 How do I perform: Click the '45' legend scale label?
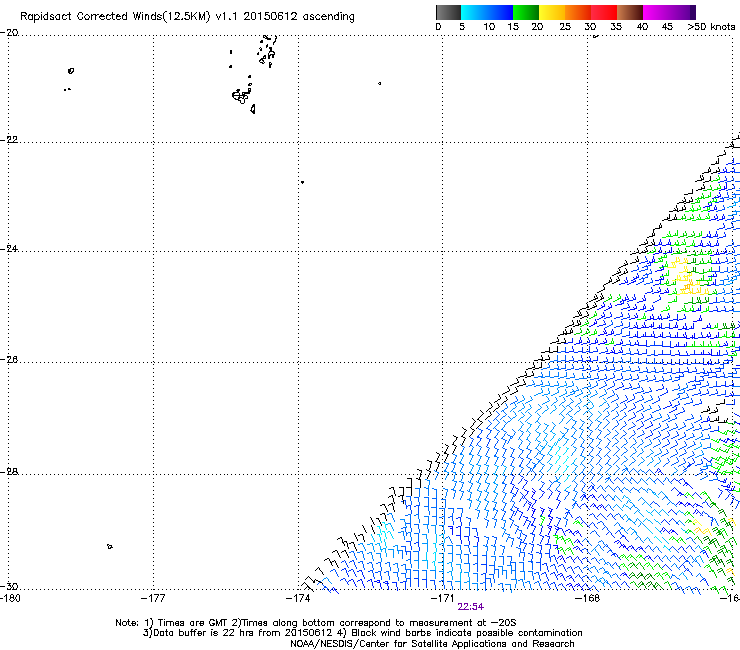(x=667, y=27)
